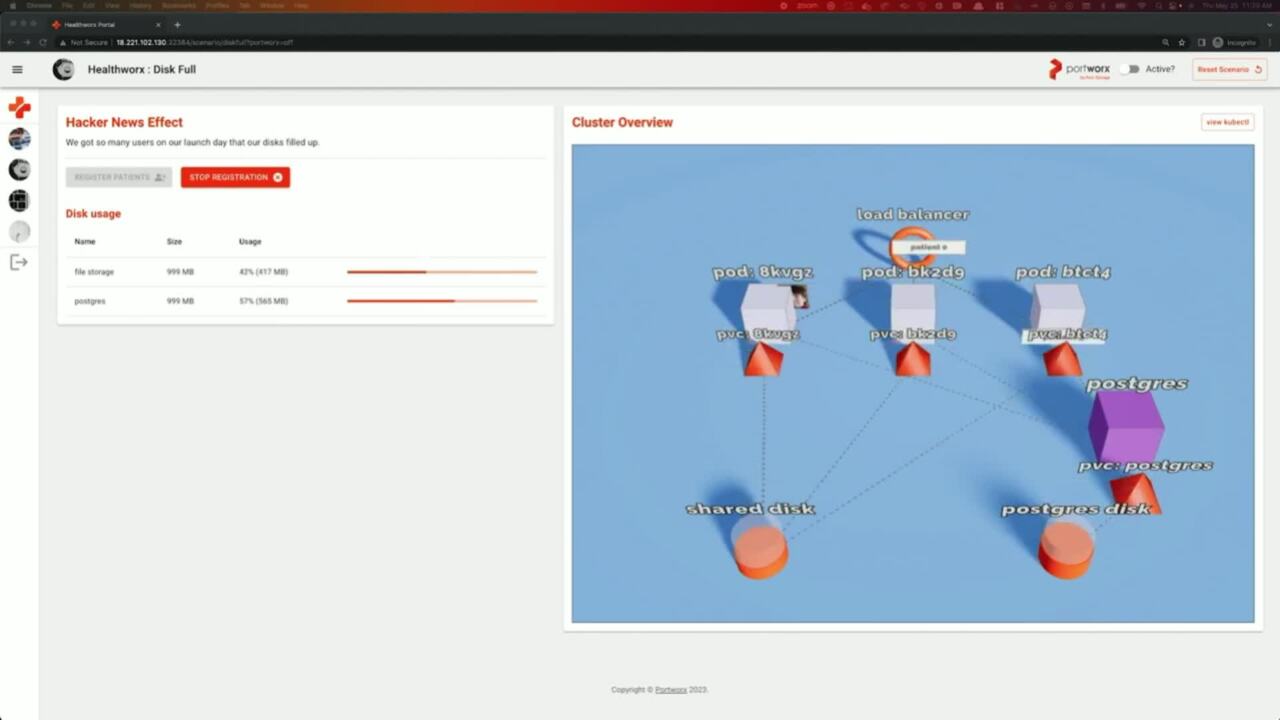Select the logout icon in sidebar
Screen dimensions: 1280x720
click(x=19, y=262)
